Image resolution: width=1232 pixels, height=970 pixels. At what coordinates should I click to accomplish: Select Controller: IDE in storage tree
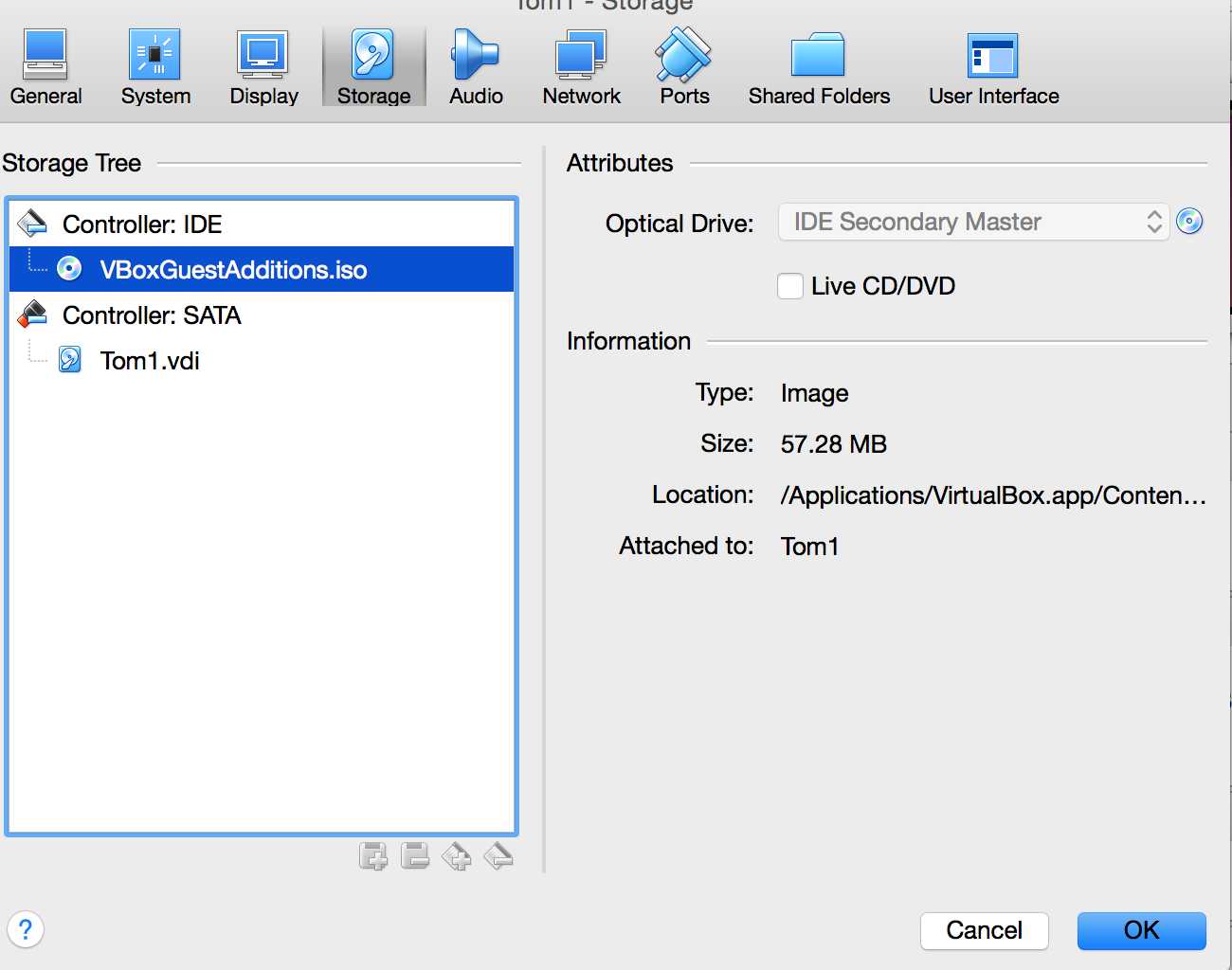[262, 224]
